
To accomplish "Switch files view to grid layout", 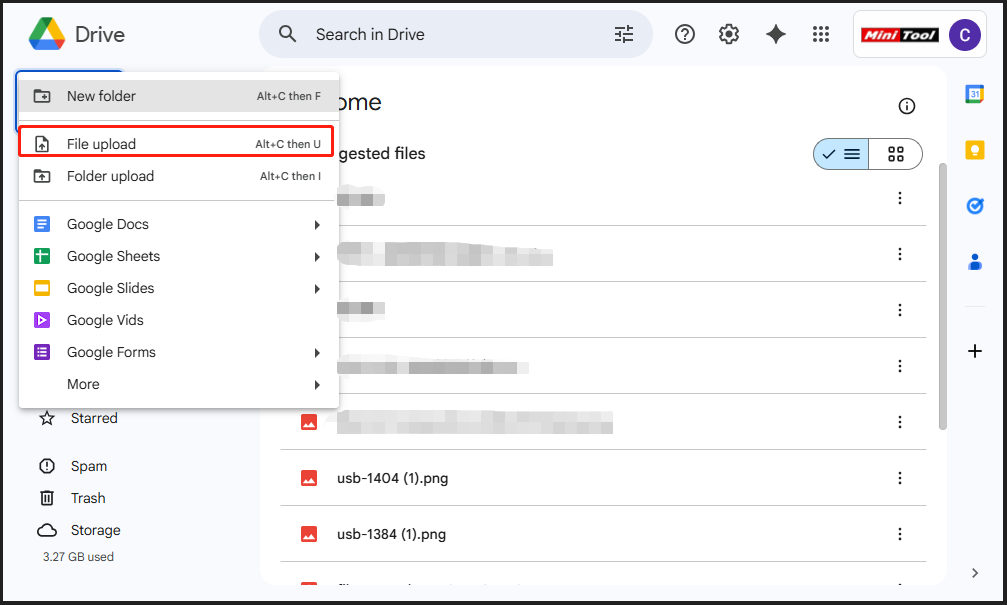I will [x=895, y=154].
